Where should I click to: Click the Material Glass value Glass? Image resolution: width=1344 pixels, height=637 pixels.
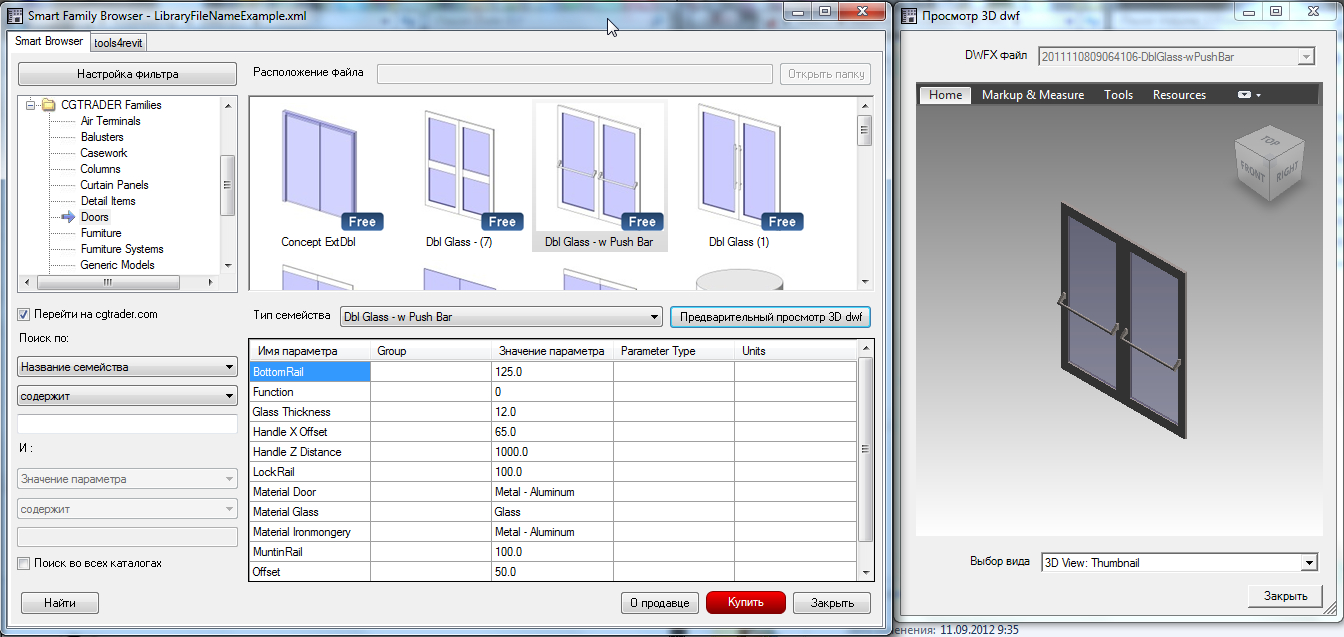552,512
